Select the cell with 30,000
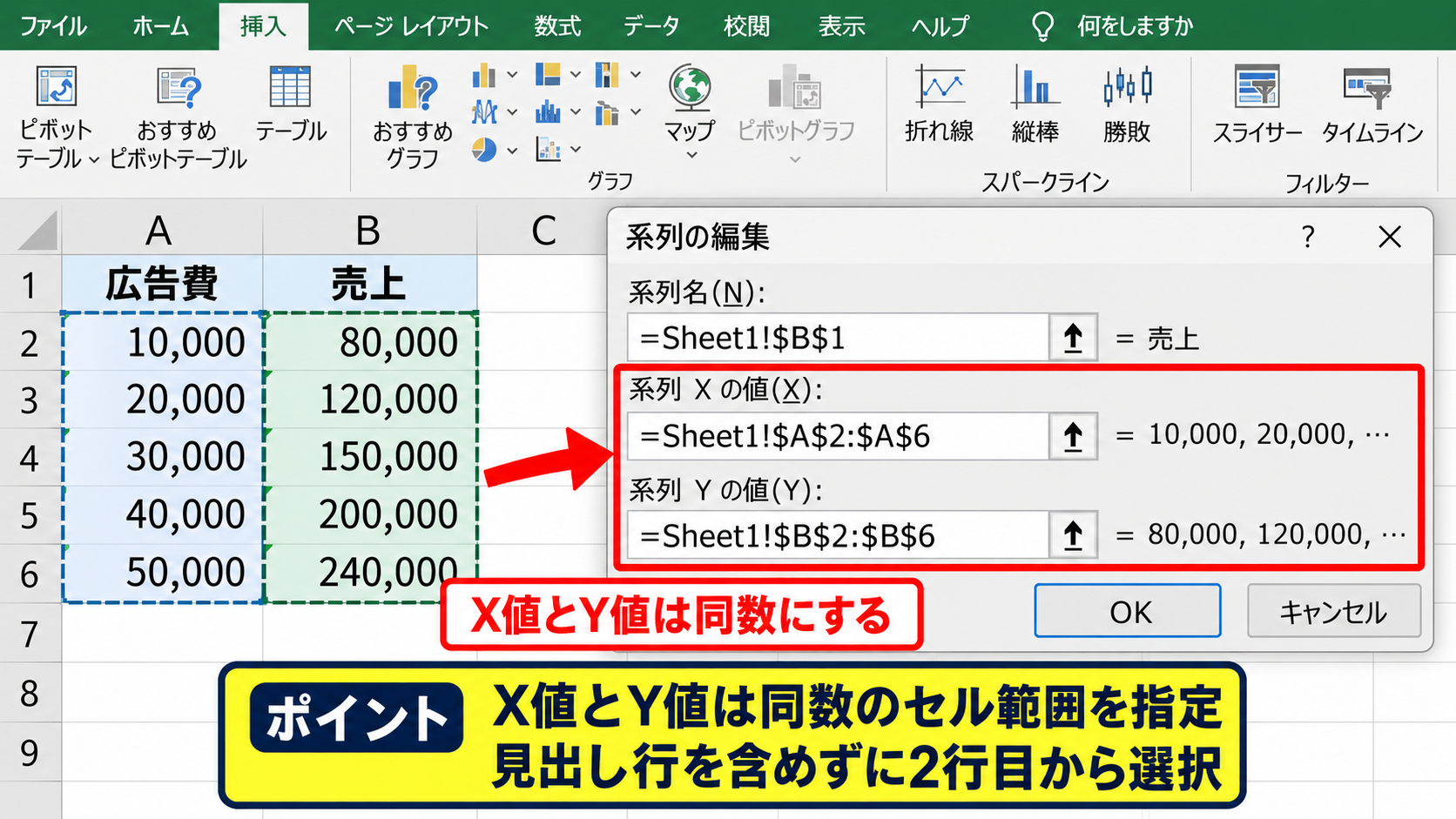The image size is (1456, 819). 162,457
